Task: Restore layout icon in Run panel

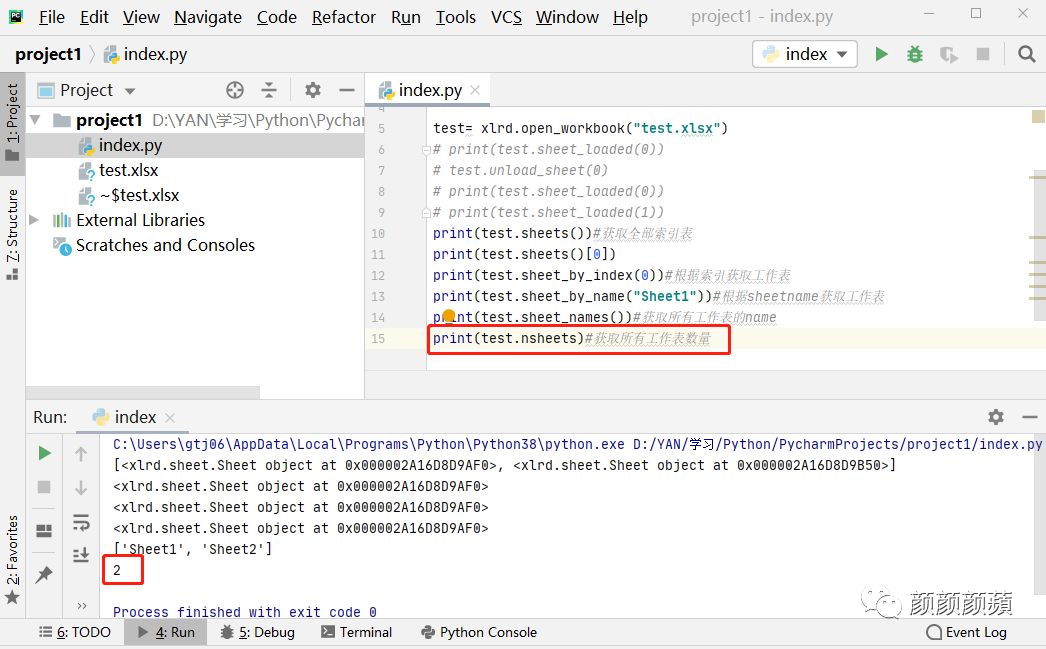Action: (x=44, y=531)
